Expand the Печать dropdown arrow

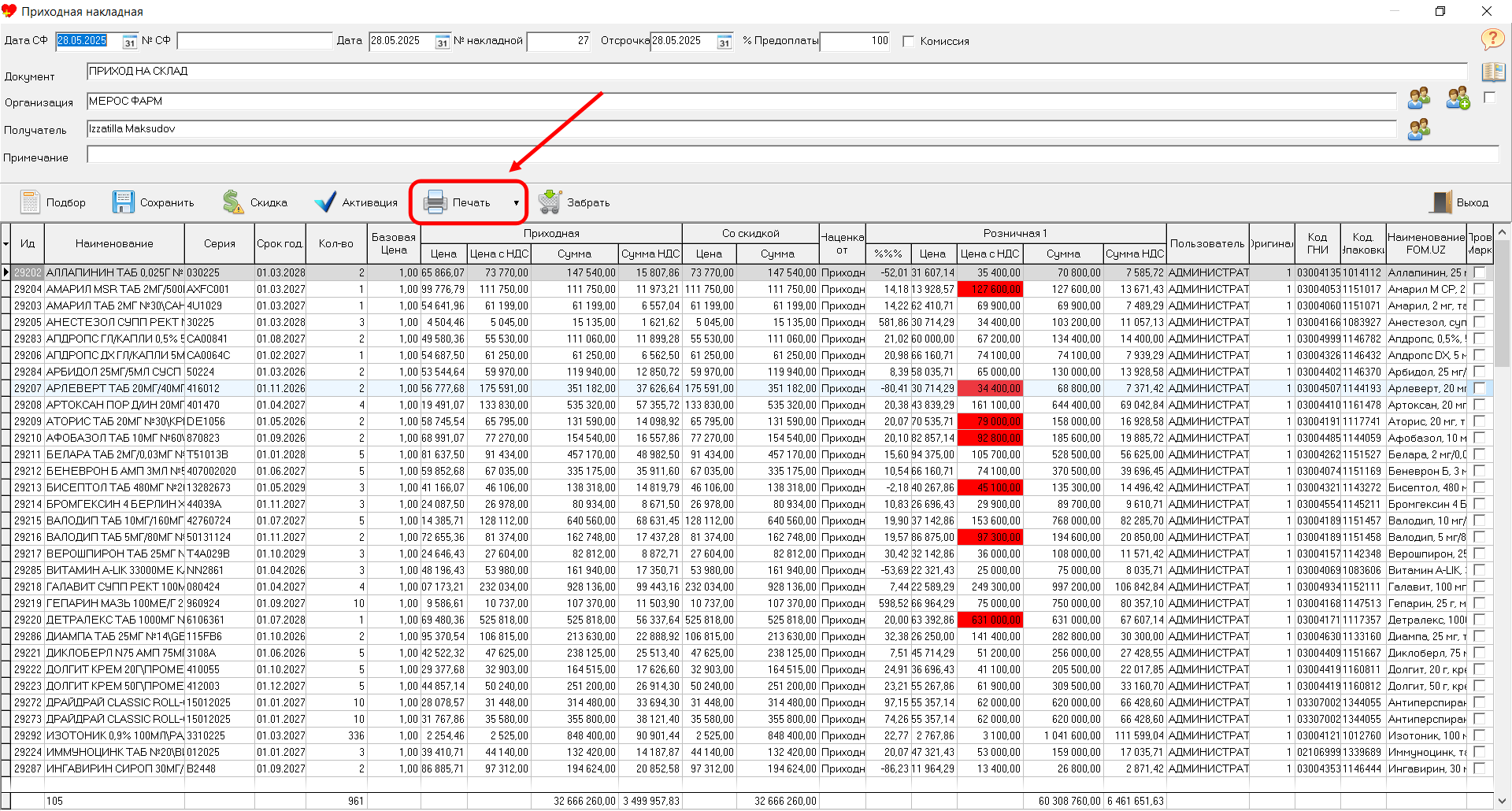point(517,203)
